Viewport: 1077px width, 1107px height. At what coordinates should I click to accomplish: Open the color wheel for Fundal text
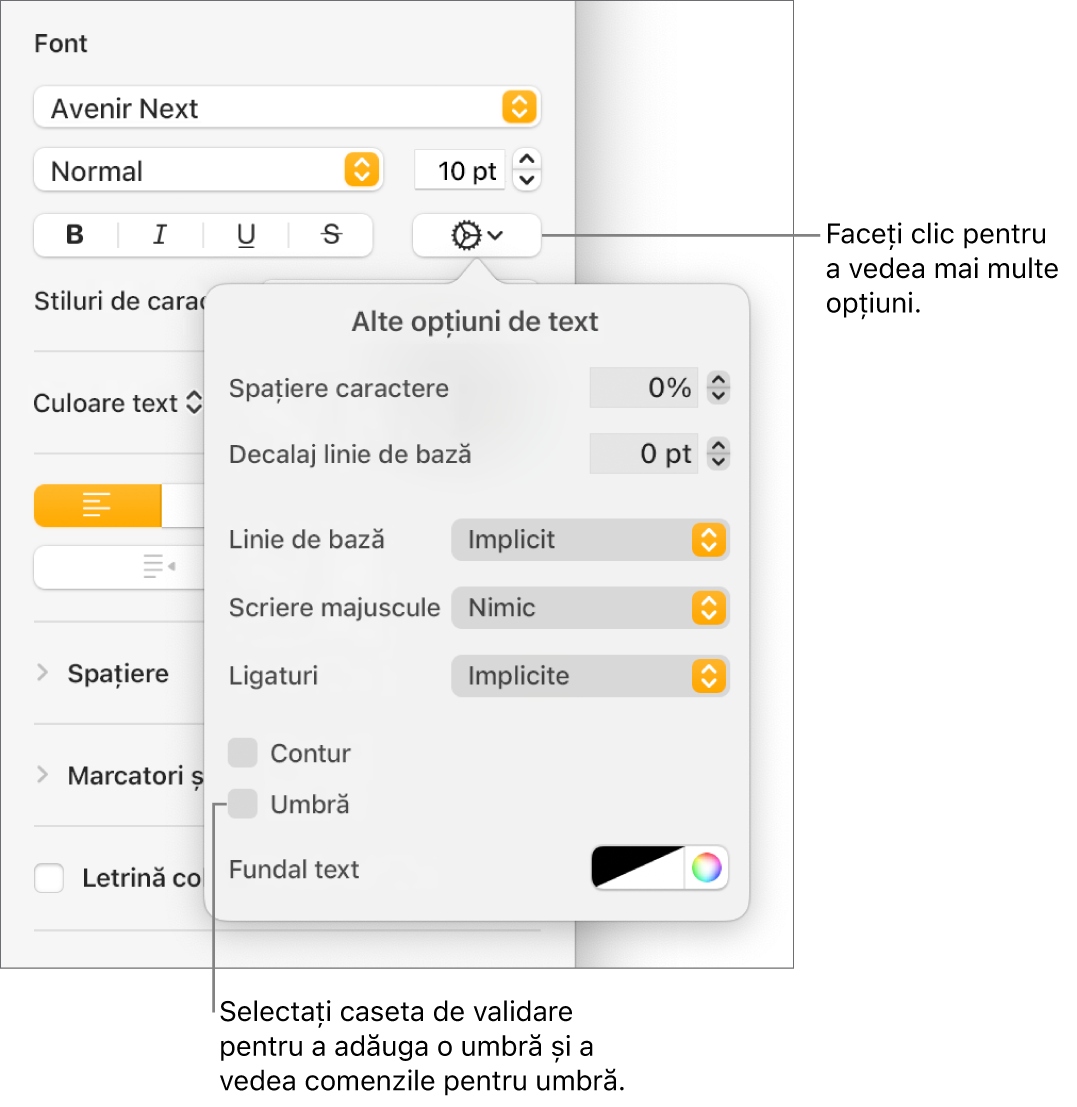click(706, 868)
